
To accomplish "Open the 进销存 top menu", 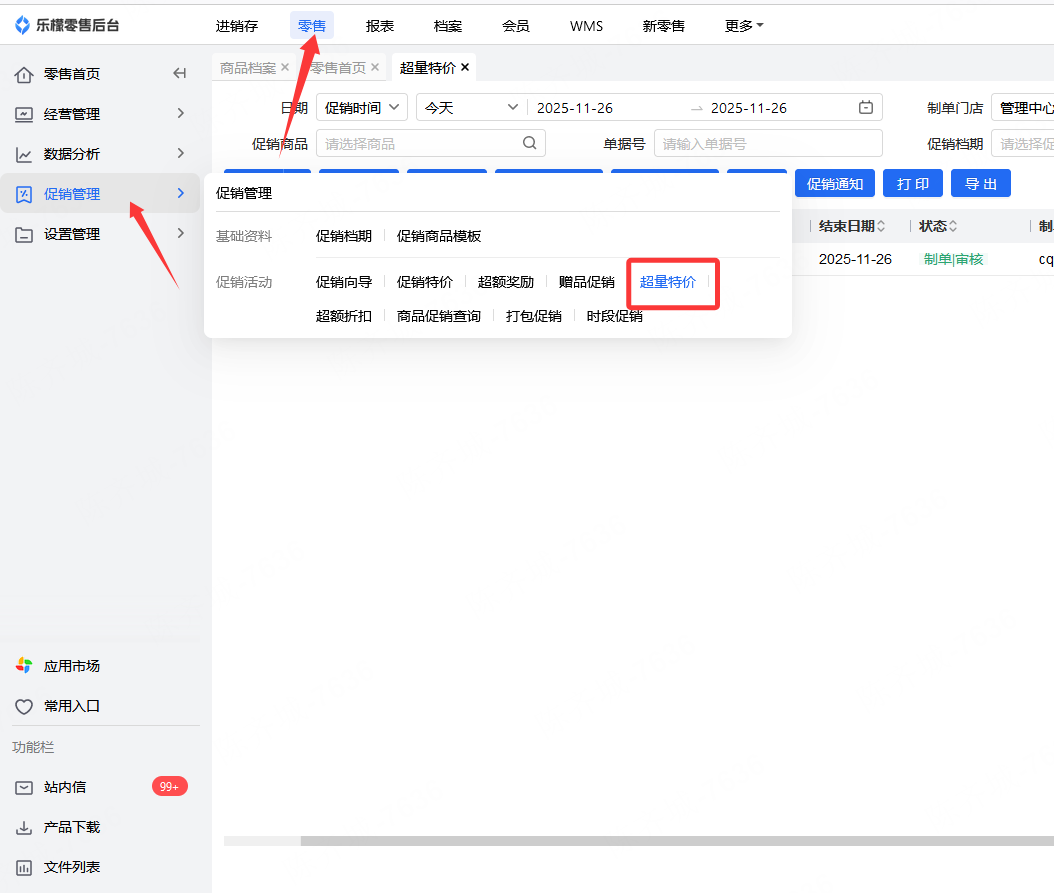I will click(x=237, y=26).
